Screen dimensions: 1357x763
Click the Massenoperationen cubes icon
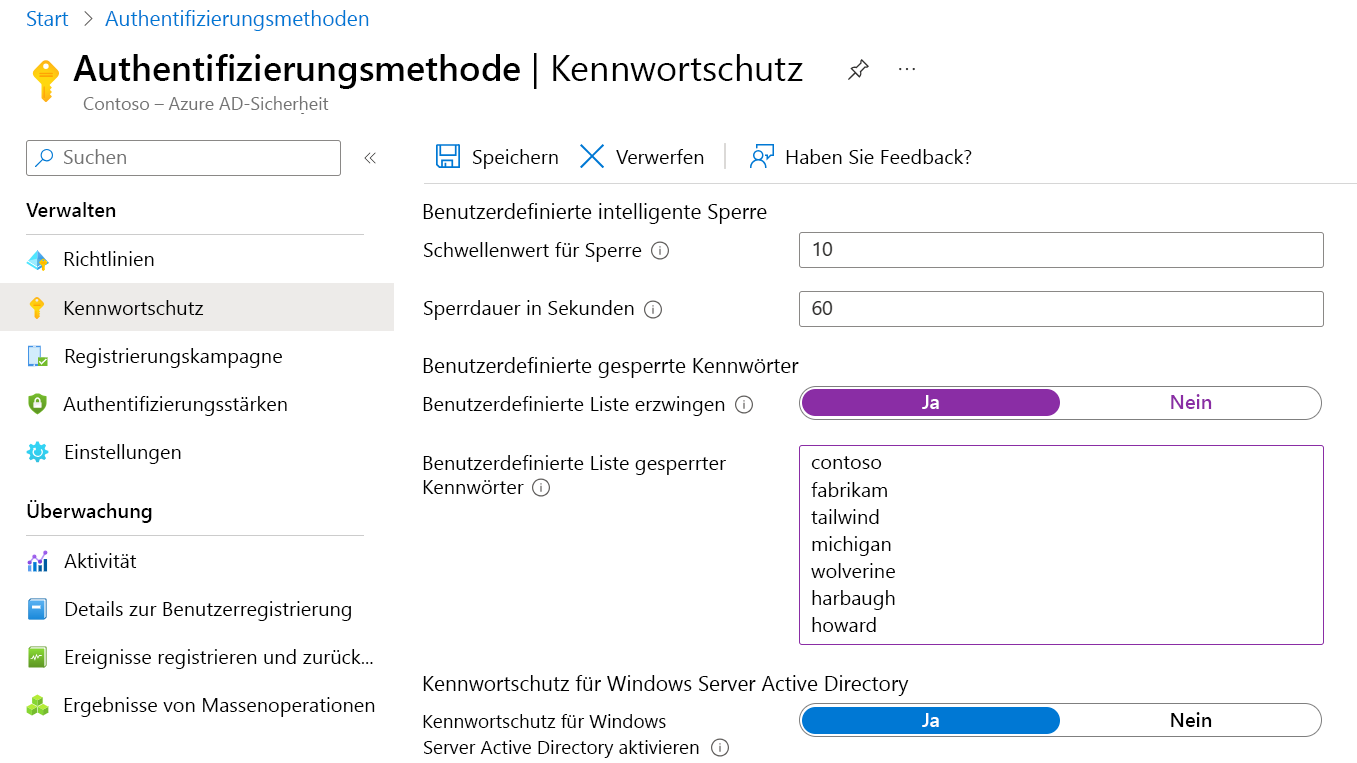(x=37, y=705)
